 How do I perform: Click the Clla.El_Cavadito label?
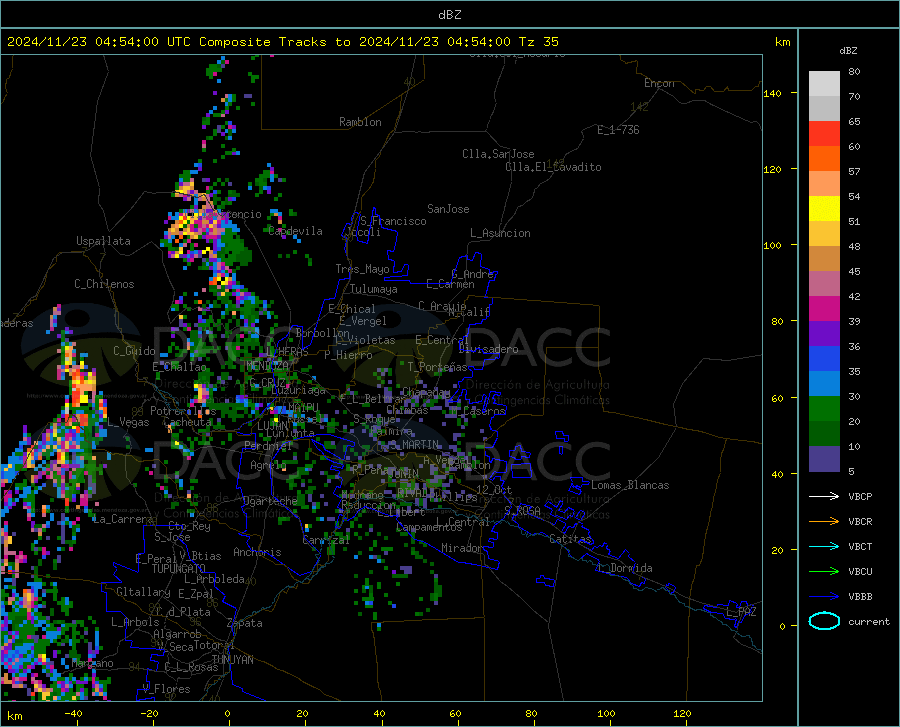tap(553, 167)
